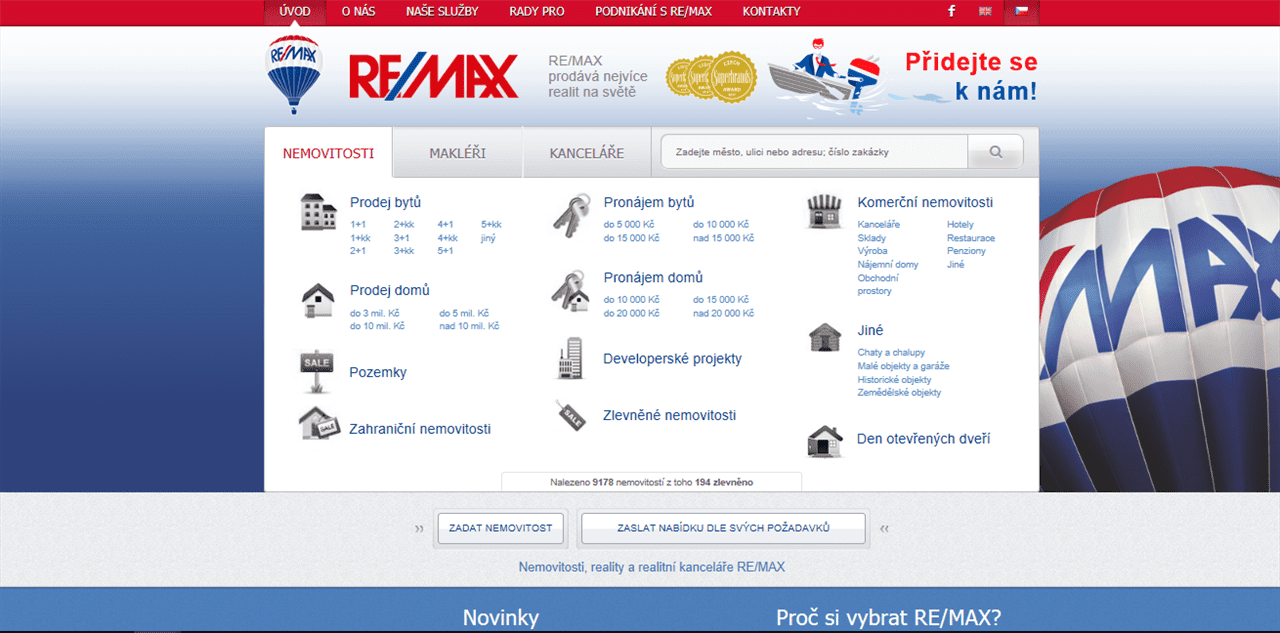Open the Facebook icon in the top bar
The image size is (1280, 633).
(951, 12)
